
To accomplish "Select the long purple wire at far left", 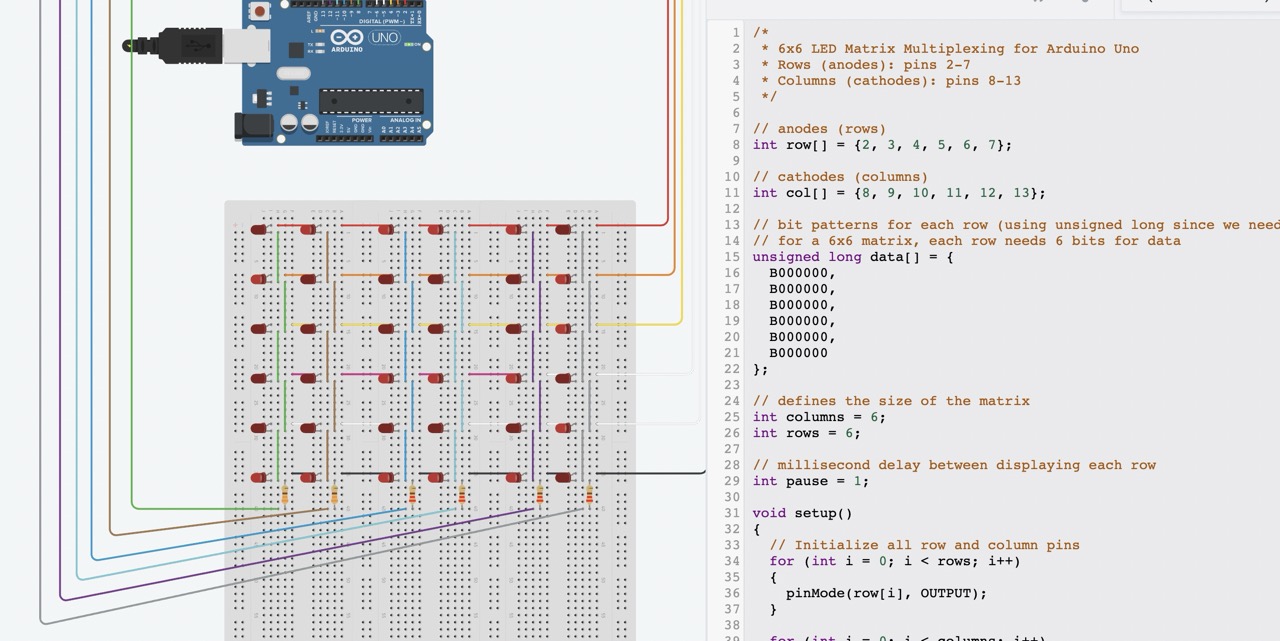I will tap(62, 300).
